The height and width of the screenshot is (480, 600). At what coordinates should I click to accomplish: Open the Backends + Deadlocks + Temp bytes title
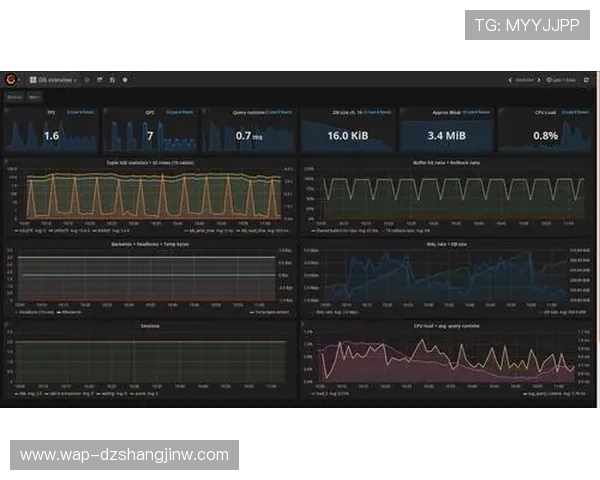point(150,244)
